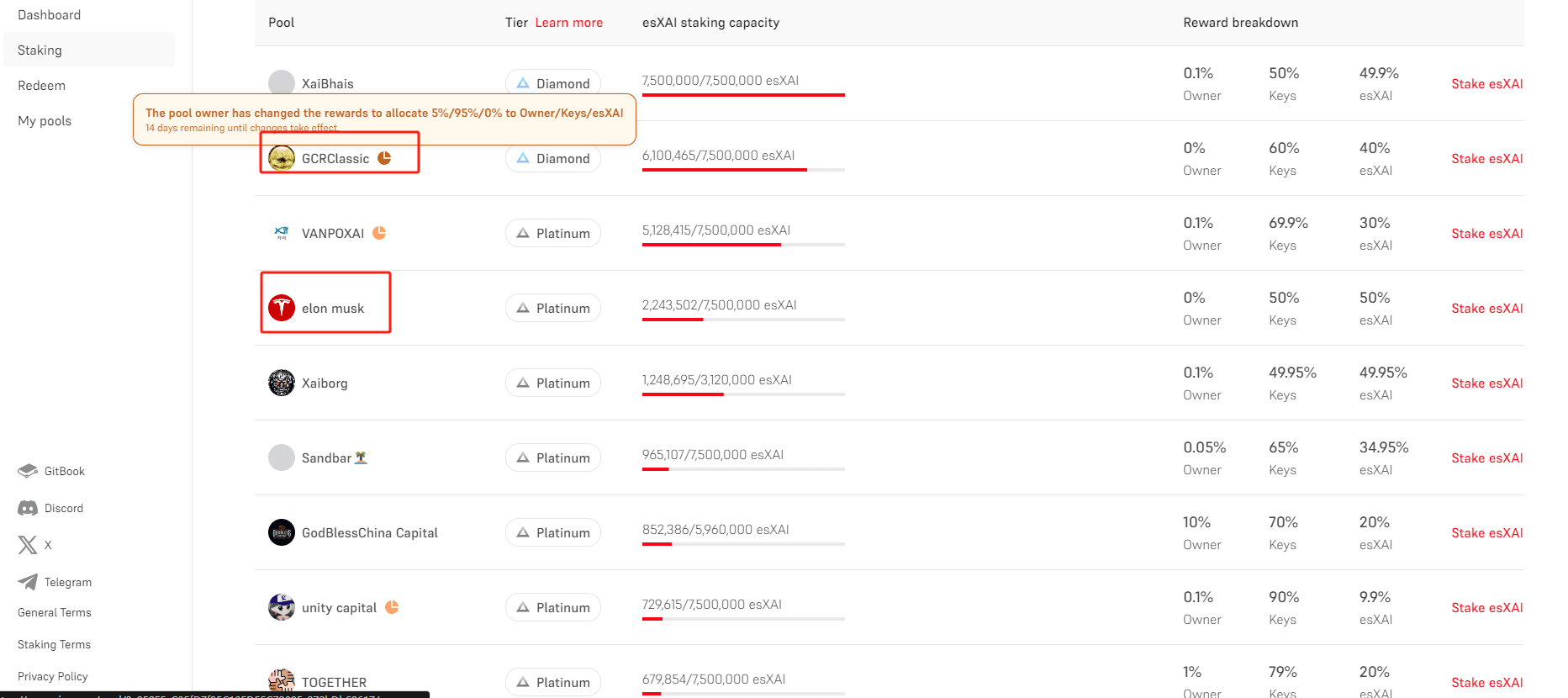The height and width of the screenshot is (698, 1568).
Task: Click the GitBook icon in sidebar
Action: coord(28,471)
